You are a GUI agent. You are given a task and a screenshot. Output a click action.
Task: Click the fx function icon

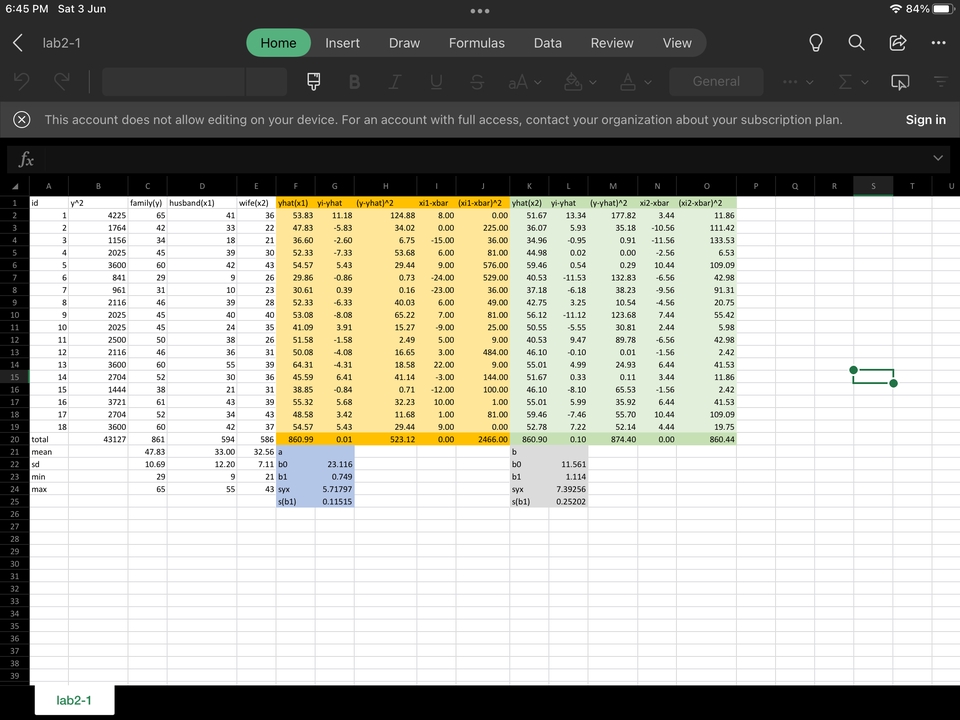coord(26,159)
